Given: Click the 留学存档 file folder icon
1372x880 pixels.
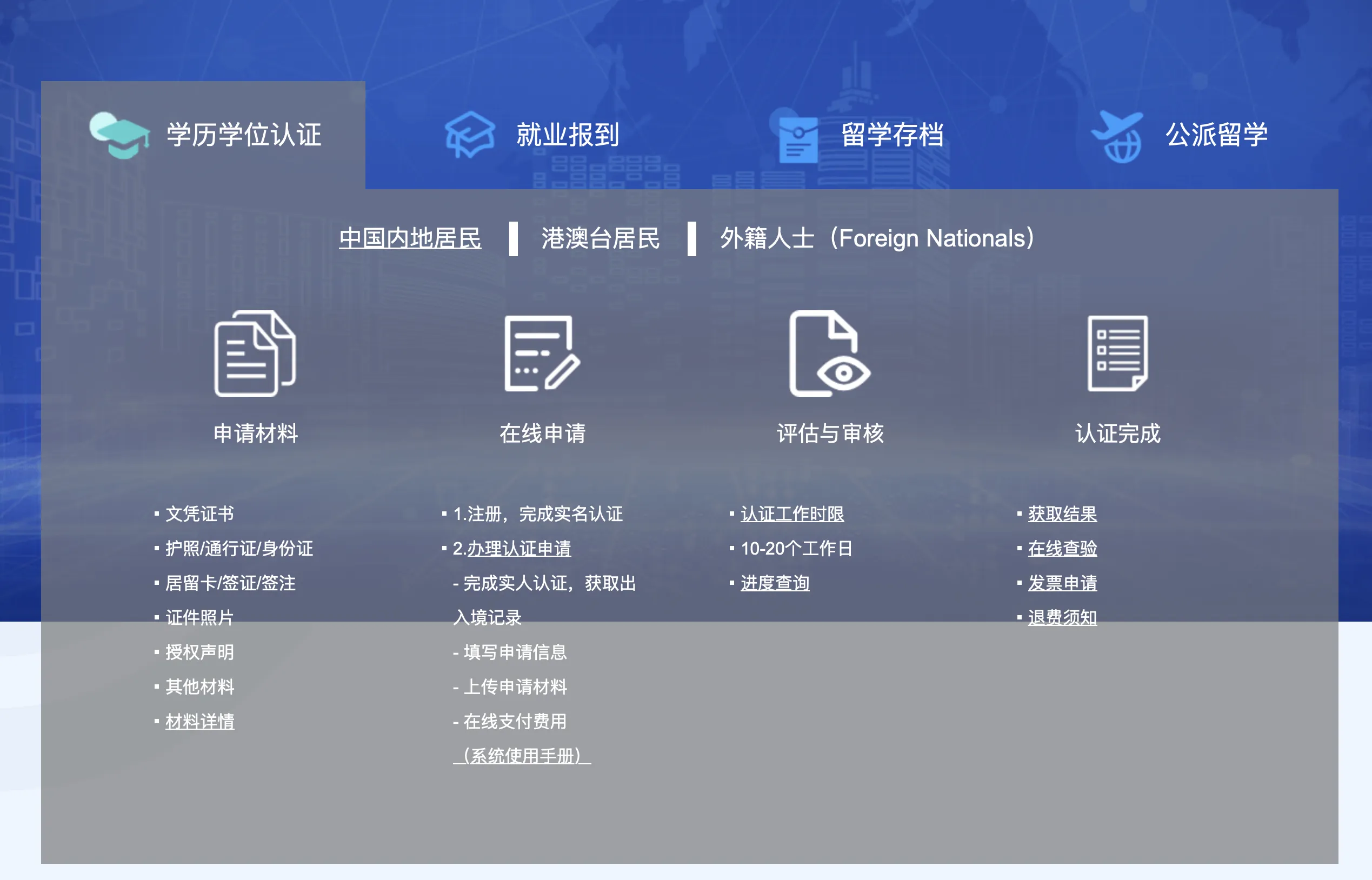Looking at the screenshot, I should (x=798, y=139).
